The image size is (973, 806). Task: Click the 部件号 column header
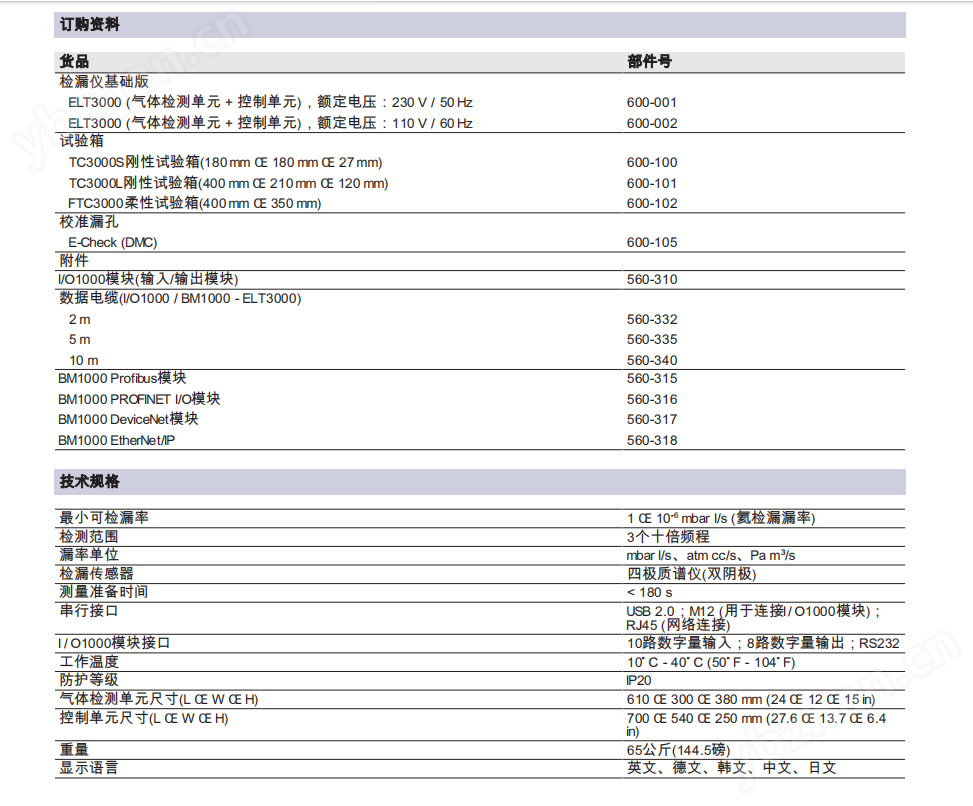pyautogui.click(x=649, y=61)
